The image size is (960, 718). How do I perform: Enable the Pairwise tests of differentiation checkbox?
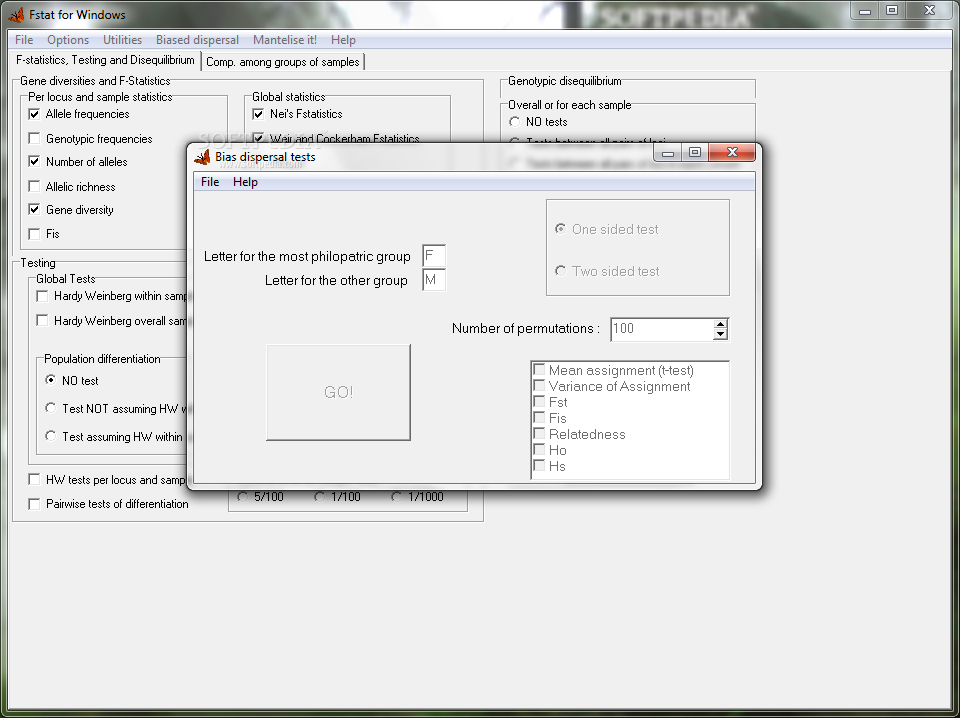click(x=34, y=504)
